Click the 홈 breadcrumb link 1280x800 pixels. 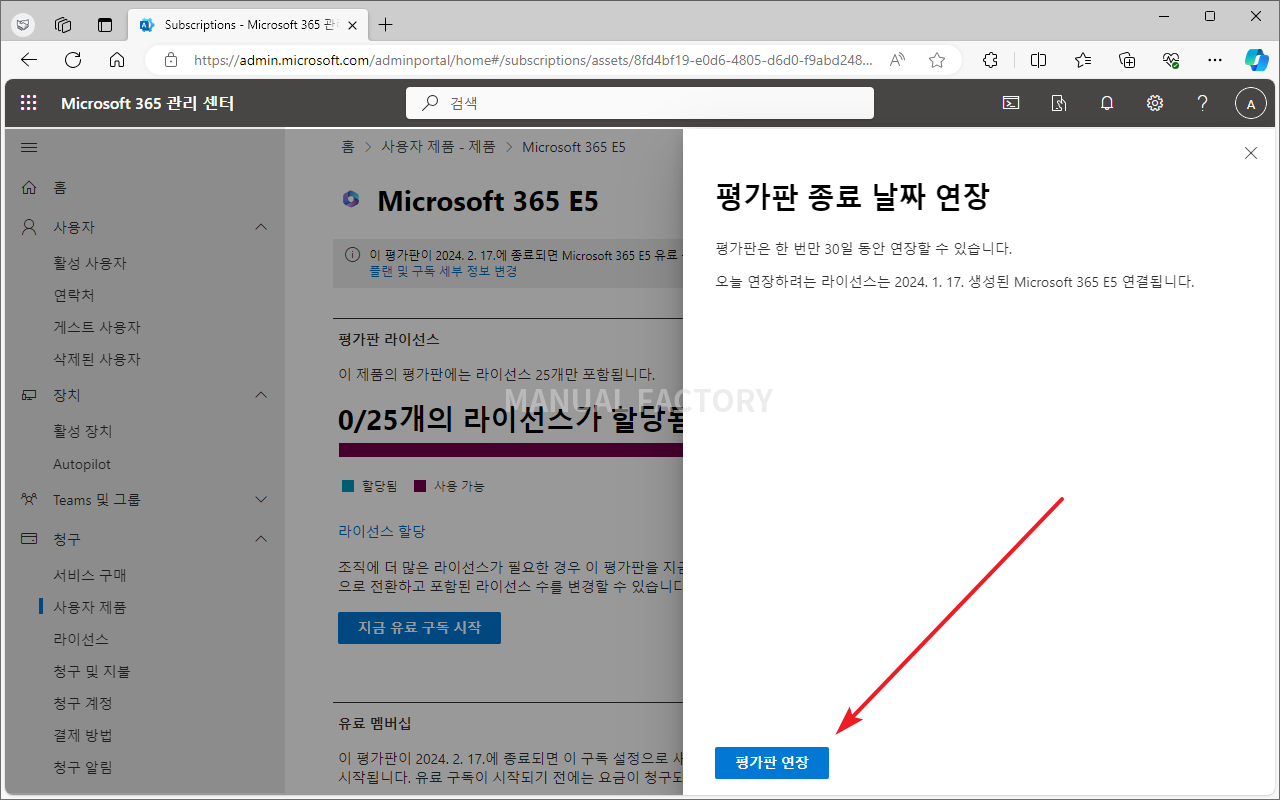348,147
